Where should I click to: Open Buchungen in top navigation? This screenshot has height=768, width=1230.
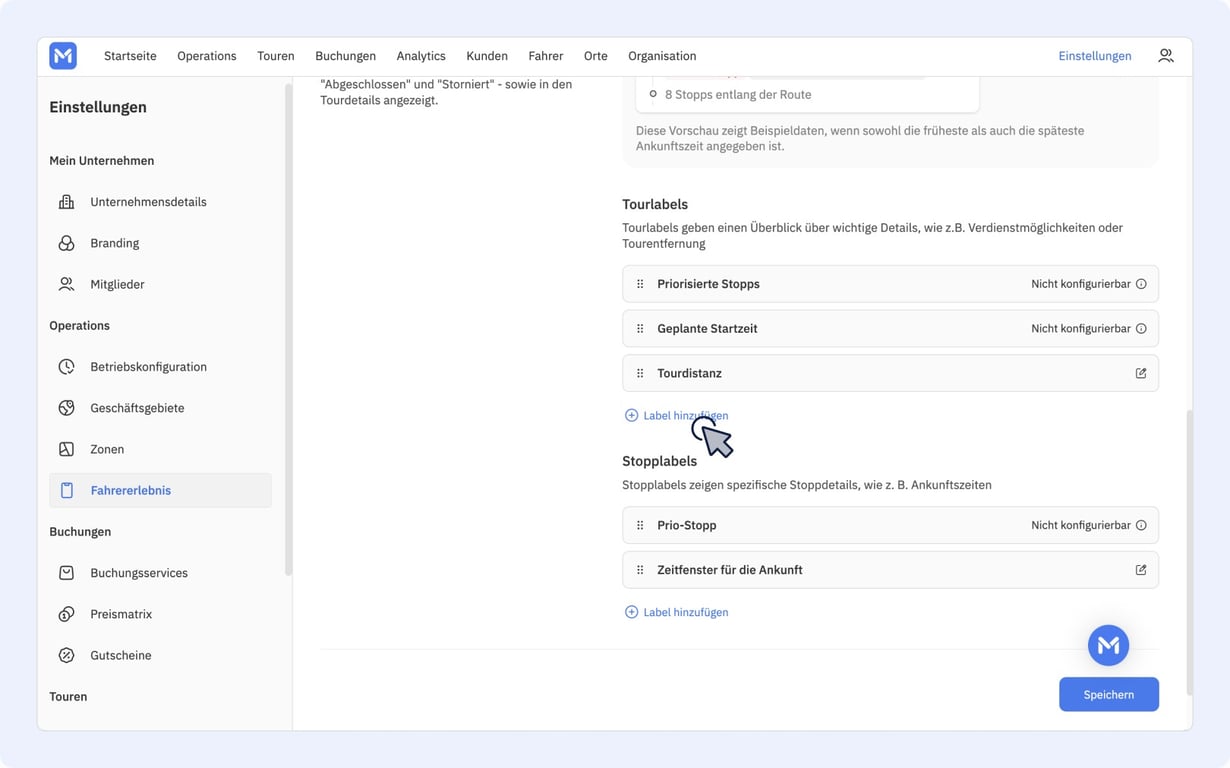pos(345,56)
